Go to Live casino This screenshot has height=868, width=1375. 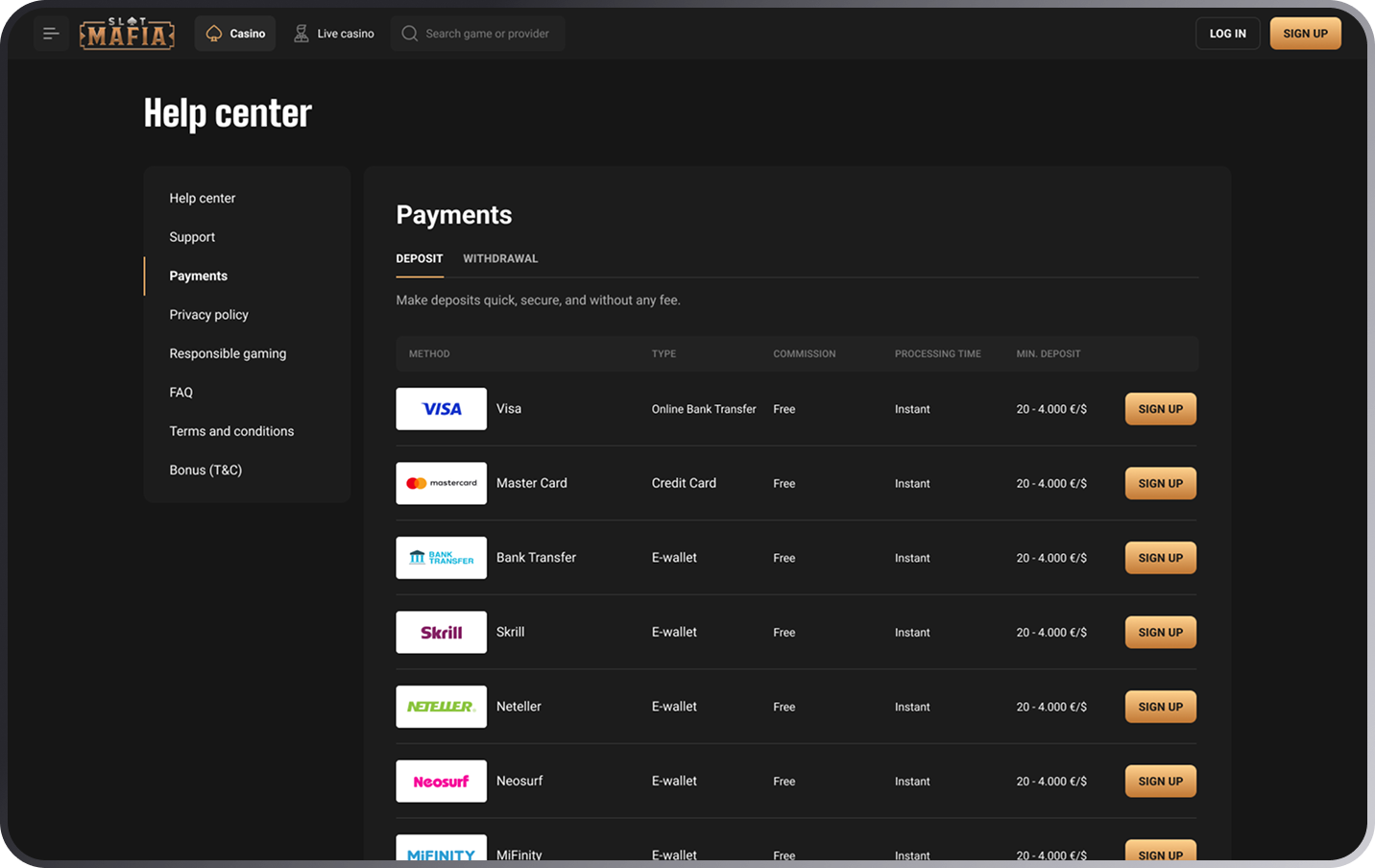click(x=333, y=34)
